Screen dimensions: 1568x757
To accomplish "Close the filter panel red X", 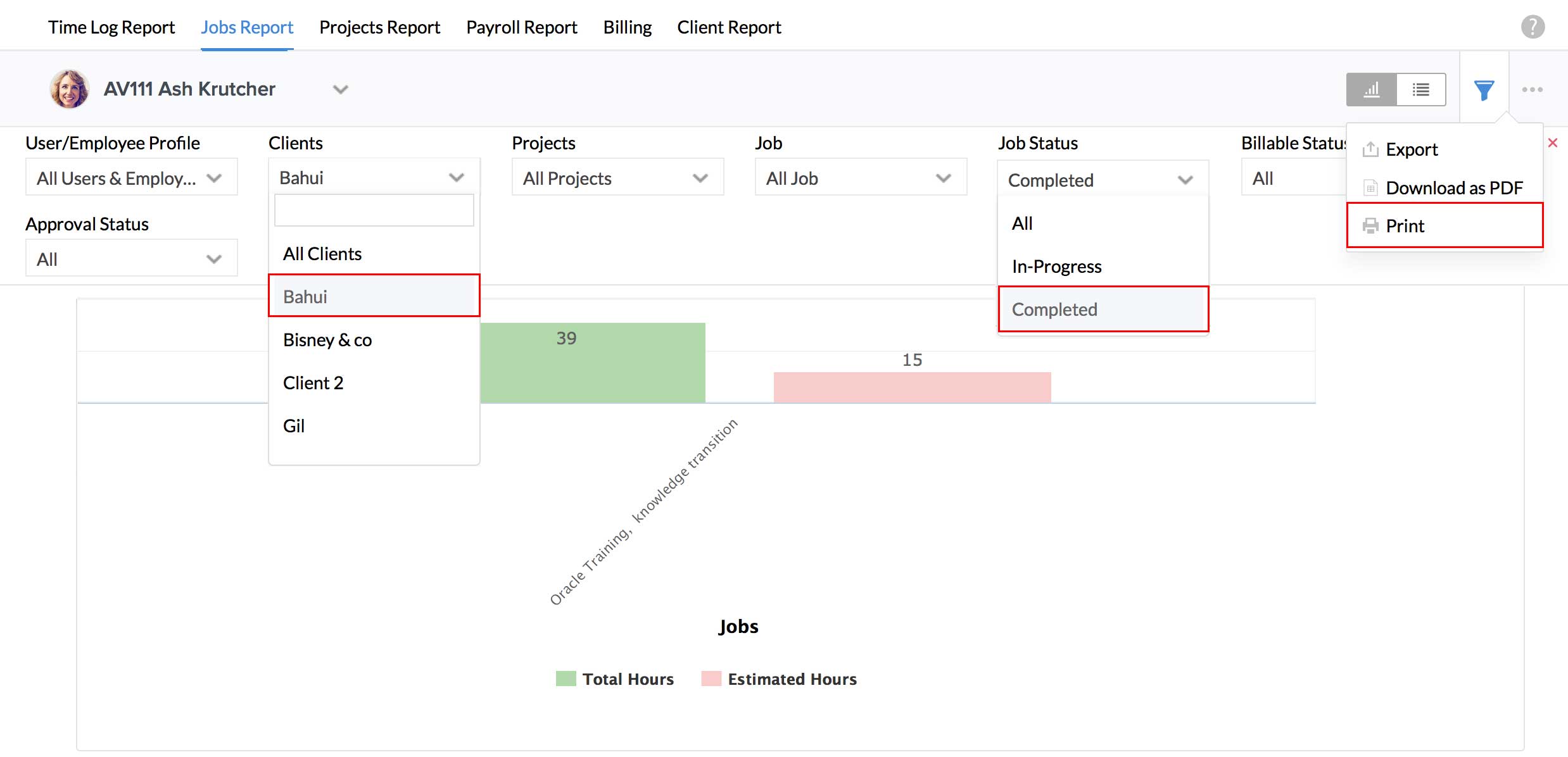I will (x=1553, y=143).
